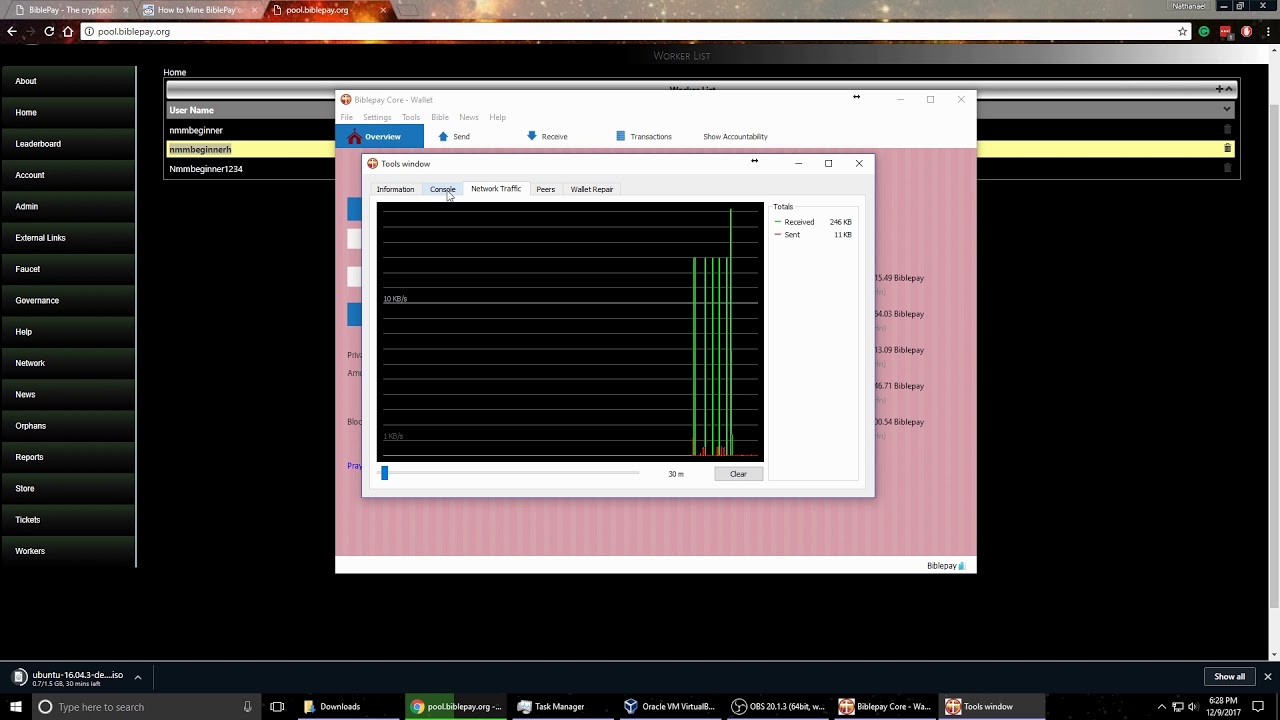Click the traffic time-range slider handle

pyautogui.click(x=384, y=473)
